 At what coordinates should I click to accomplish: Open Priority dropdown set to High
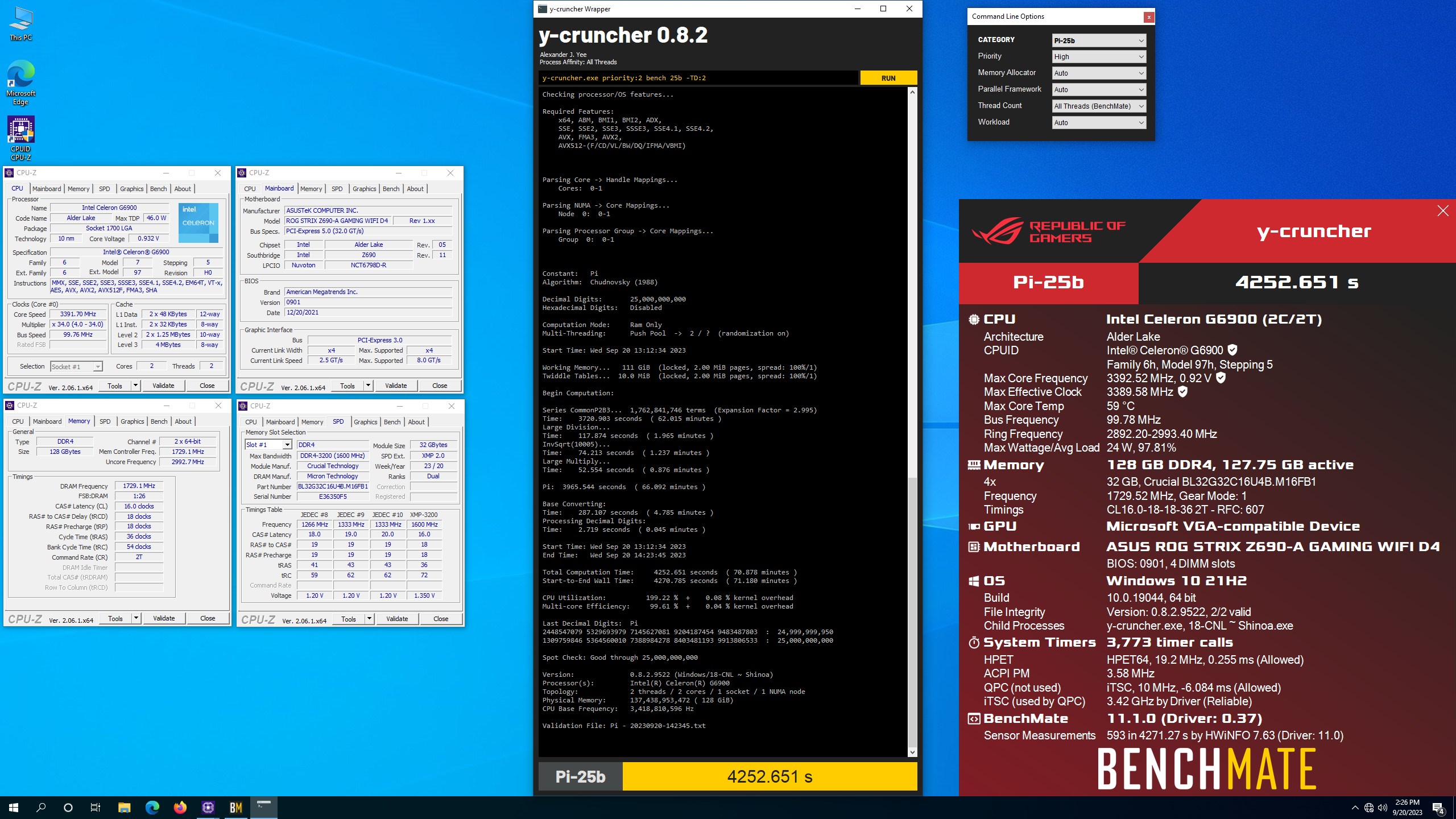pyautogui.click(x=1099, y=57)
